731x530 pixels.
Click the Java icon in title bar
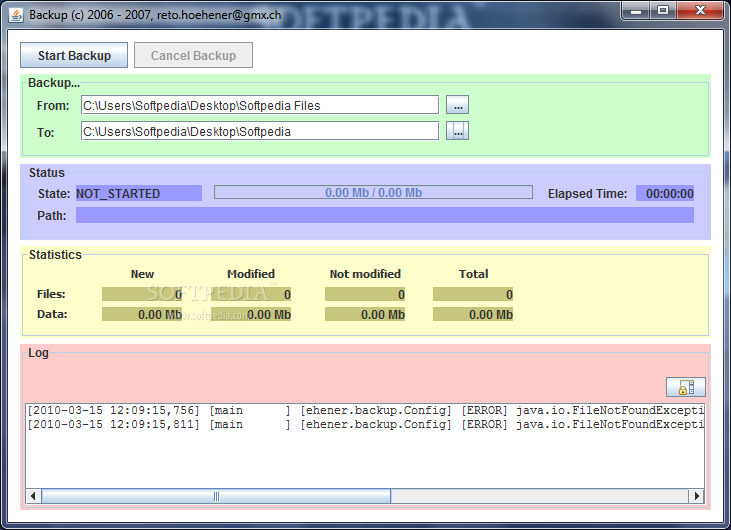[x=16, y=15]
